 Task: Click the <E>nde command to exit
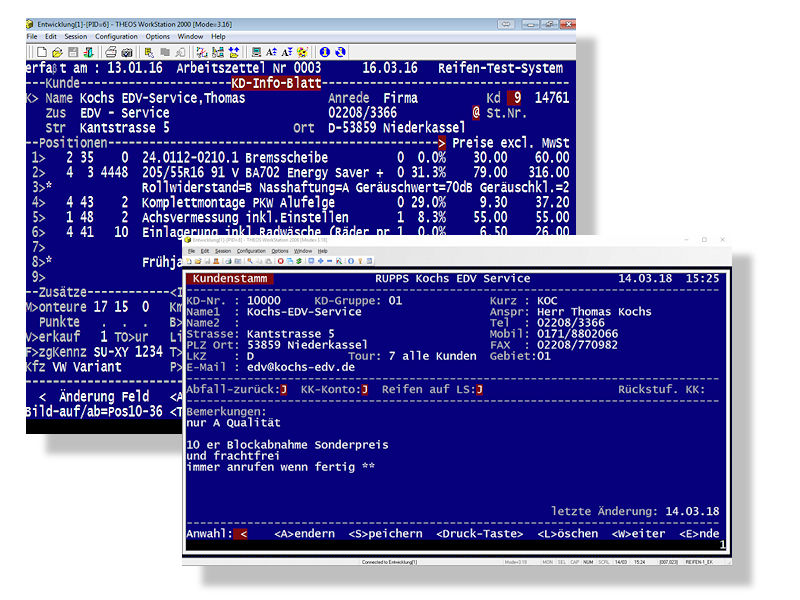(699, 534)
